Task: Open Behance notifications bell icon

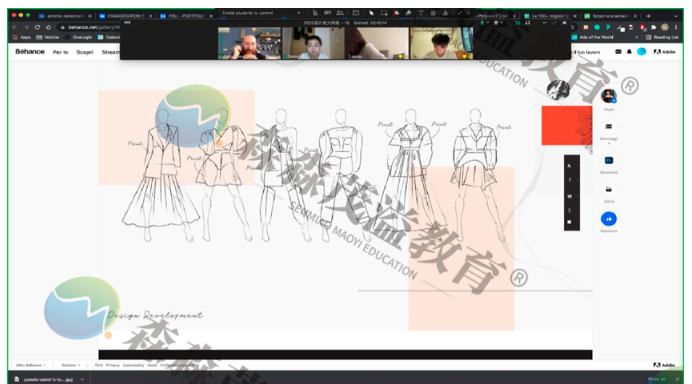Action: click(629, 52)
